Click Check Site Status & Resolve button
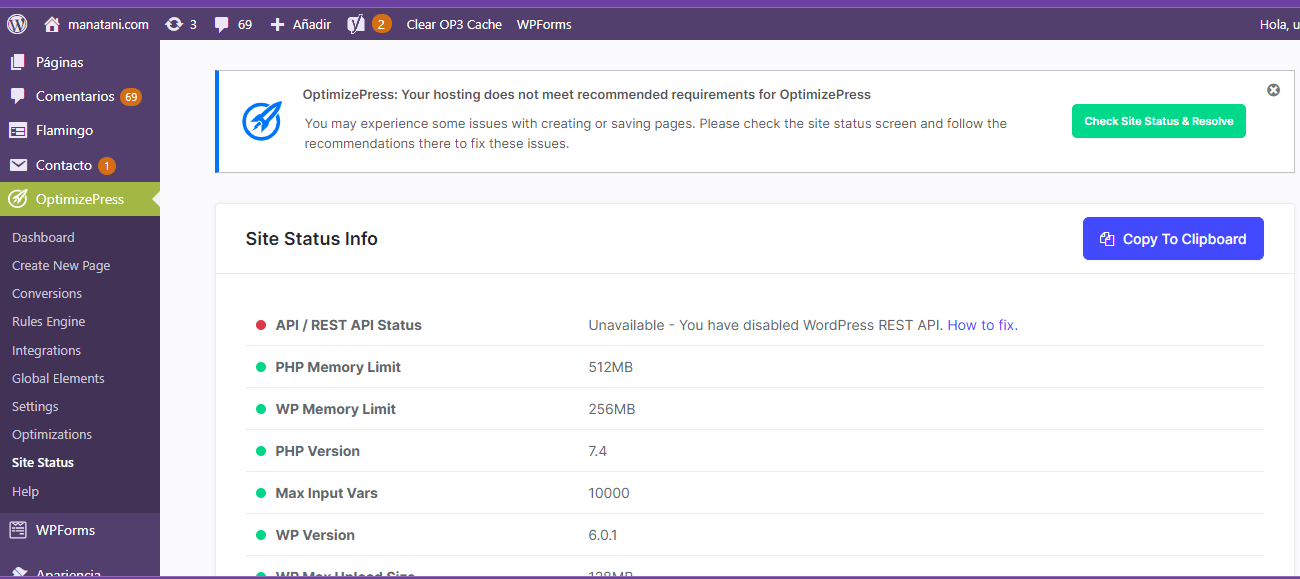Image resolution: width=1300 pixels, height=579 pixels. [x=1158, y=121]
